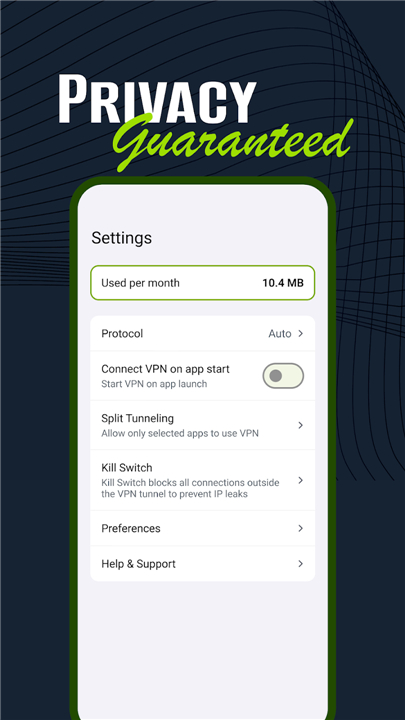The image size is (405, 720).
Task: Click the 10.4 MB usage value
Action: pyautogui.click(x=283, y=283)
